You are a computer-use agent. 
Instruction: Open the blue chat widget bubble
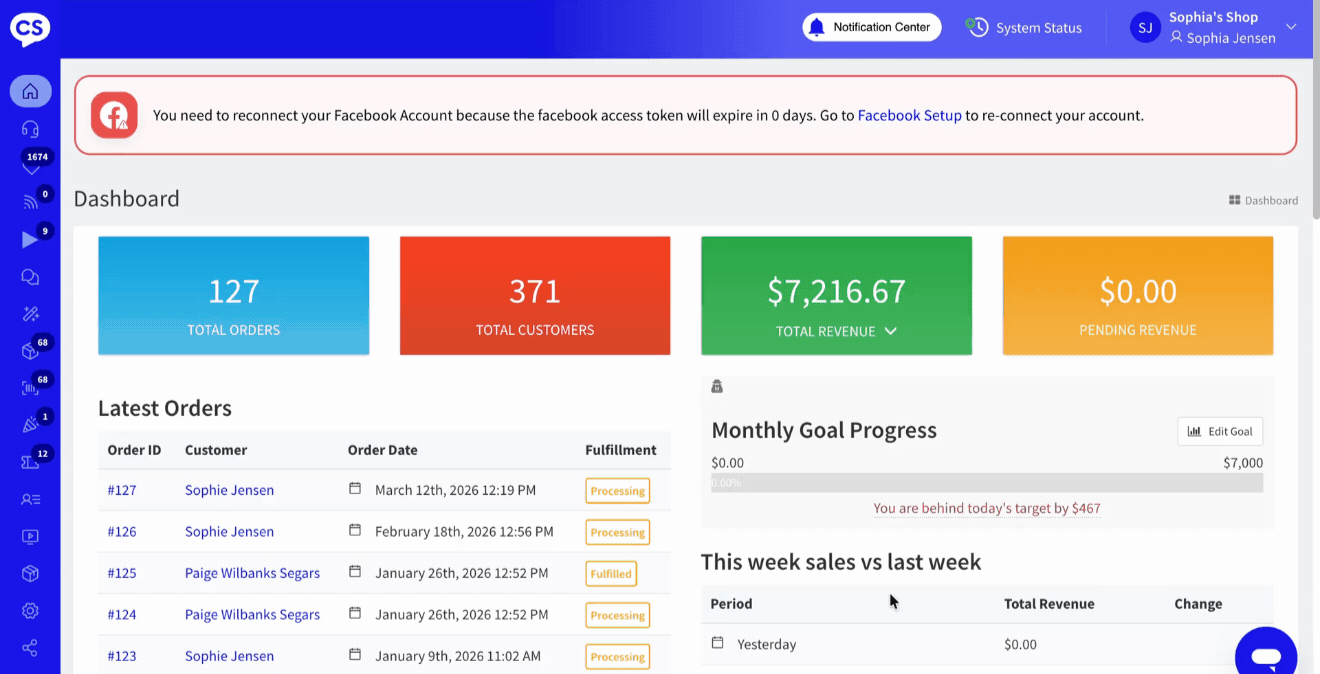click(1265, 655)
